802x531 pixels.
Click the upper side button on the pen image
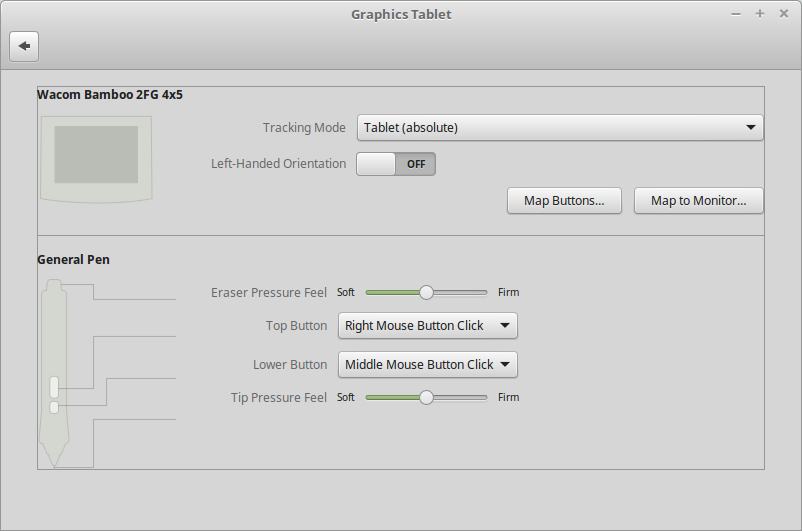[x=54, y=387]
